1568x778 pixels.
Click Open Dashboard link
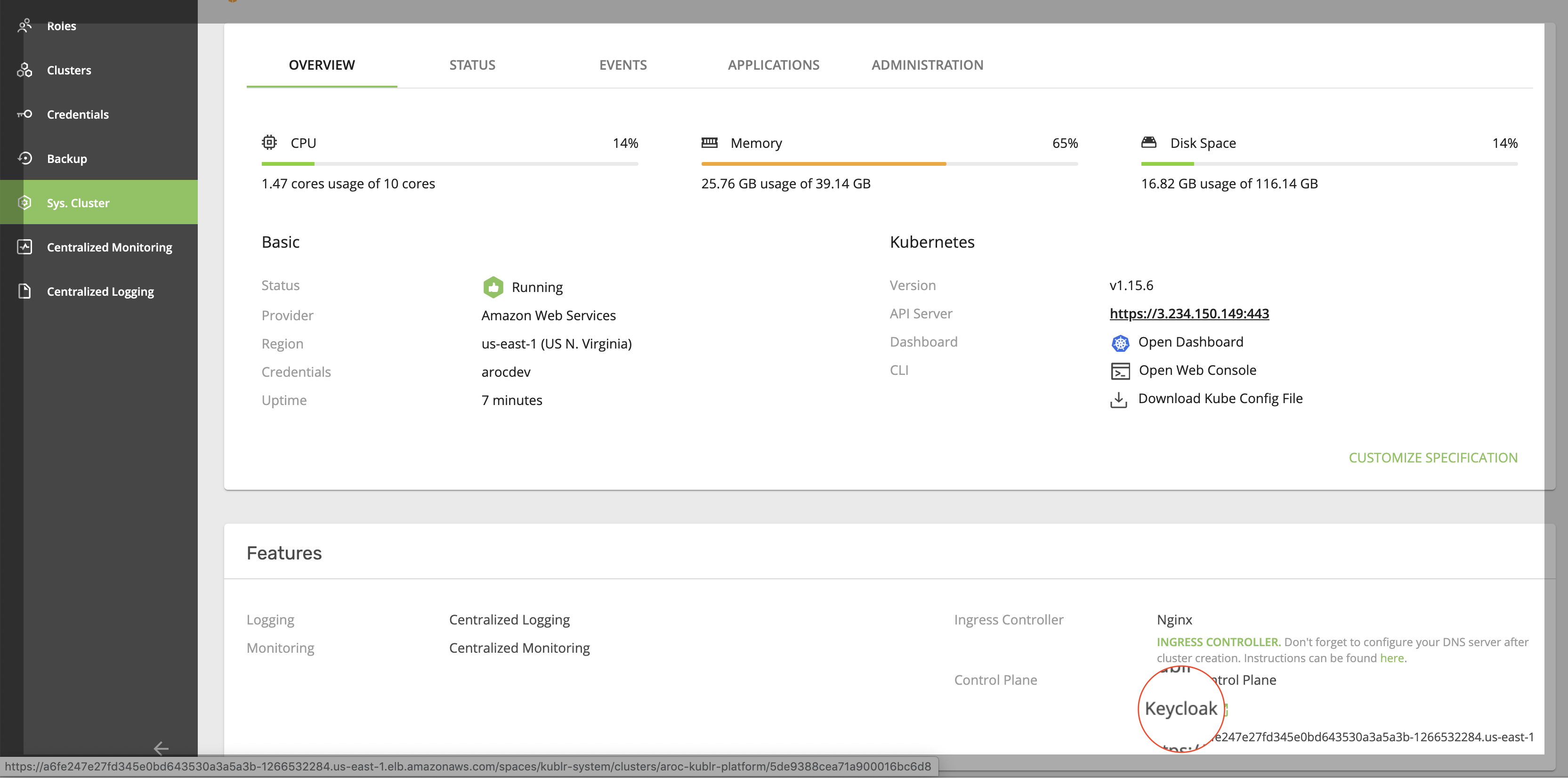point(1191,342)
